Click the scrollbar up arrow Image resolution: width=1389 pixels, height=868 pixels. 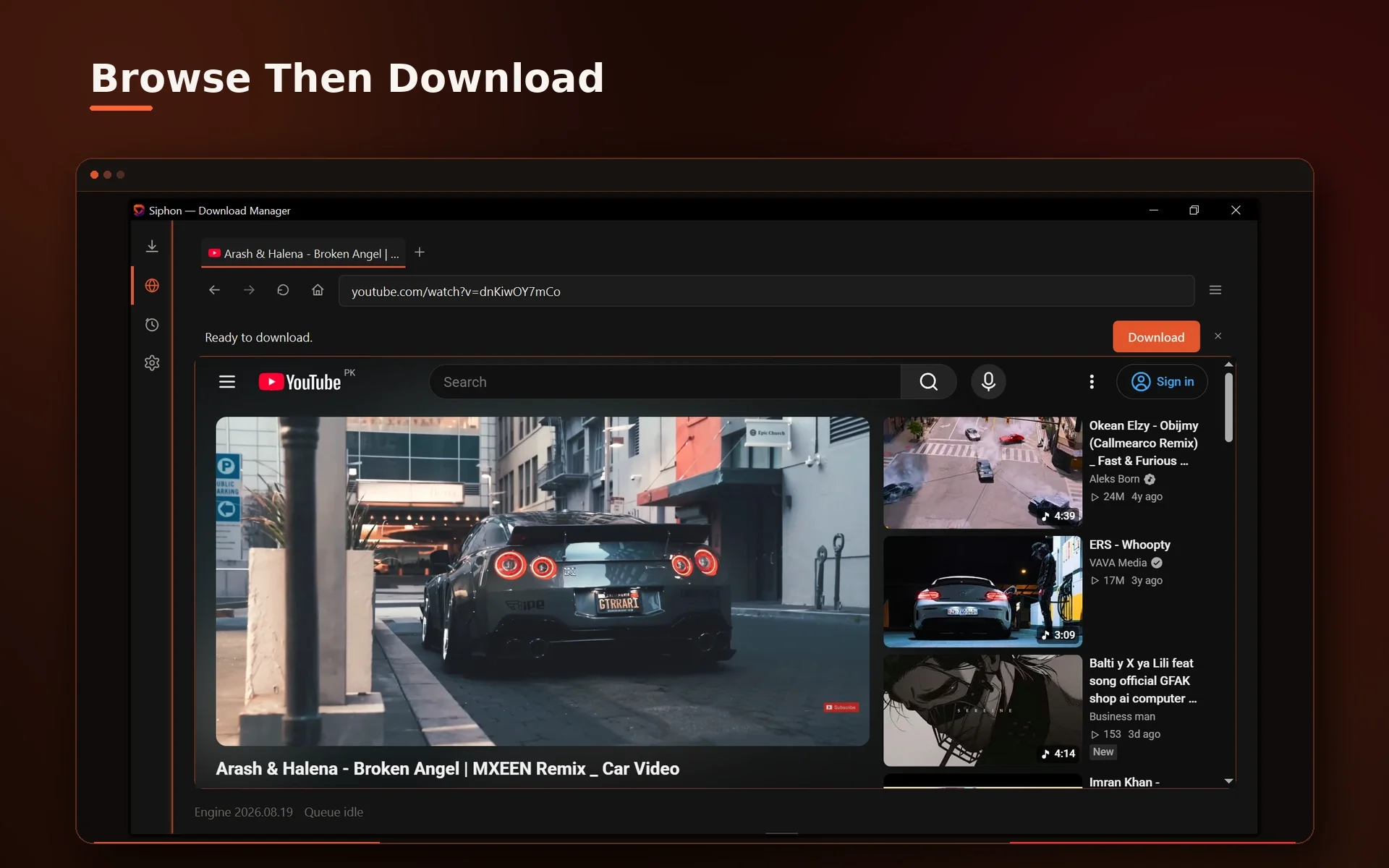pyautogui.click(x=1228, y=365)
